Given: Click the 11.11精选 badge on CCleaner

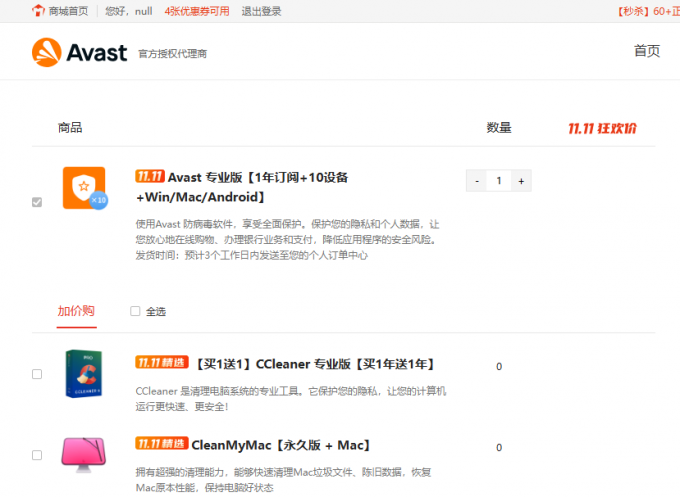Looking at the screenshot, I should pos(162,362).
